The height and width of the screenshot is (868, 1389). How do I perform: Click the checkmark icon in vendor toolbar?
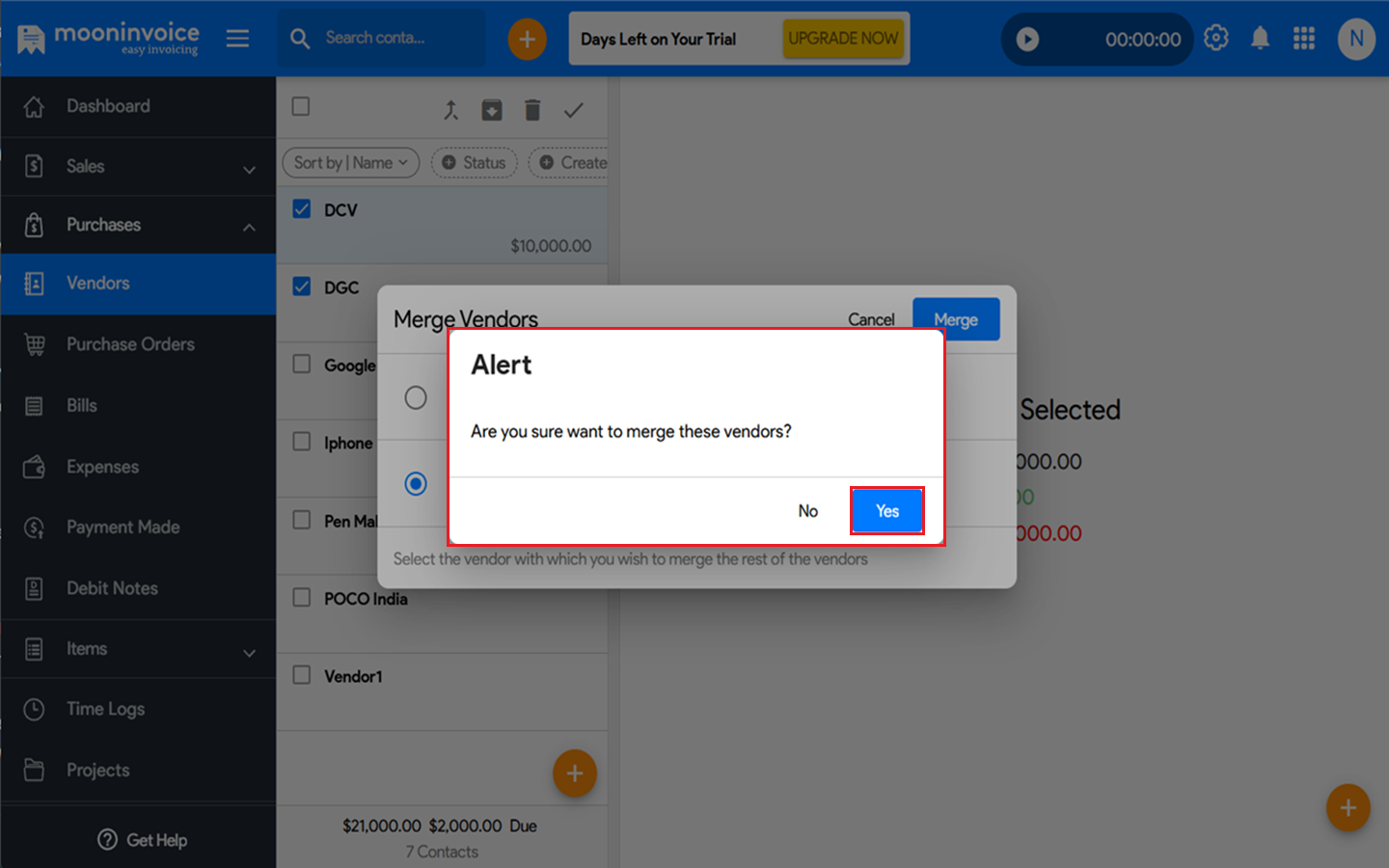pos(574,110)
